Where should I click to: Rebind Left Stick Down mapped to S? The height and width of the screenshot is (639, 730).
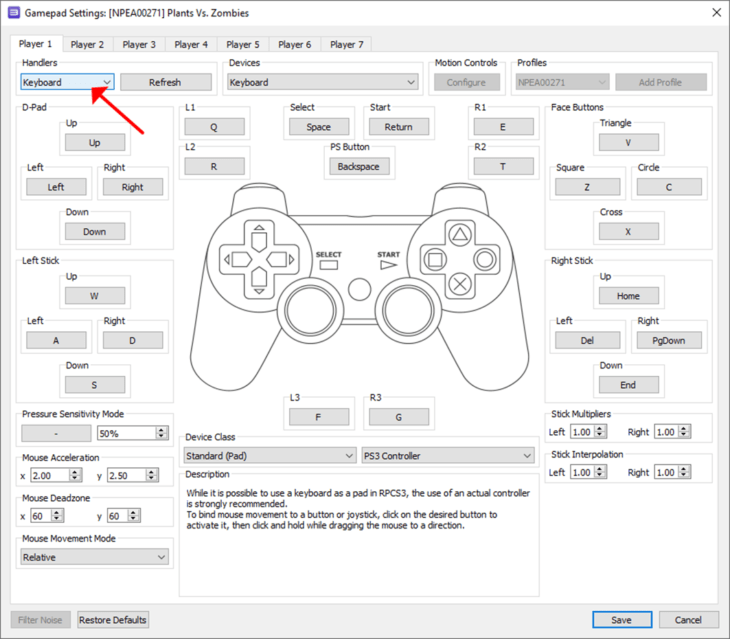(x=95, y=385)
